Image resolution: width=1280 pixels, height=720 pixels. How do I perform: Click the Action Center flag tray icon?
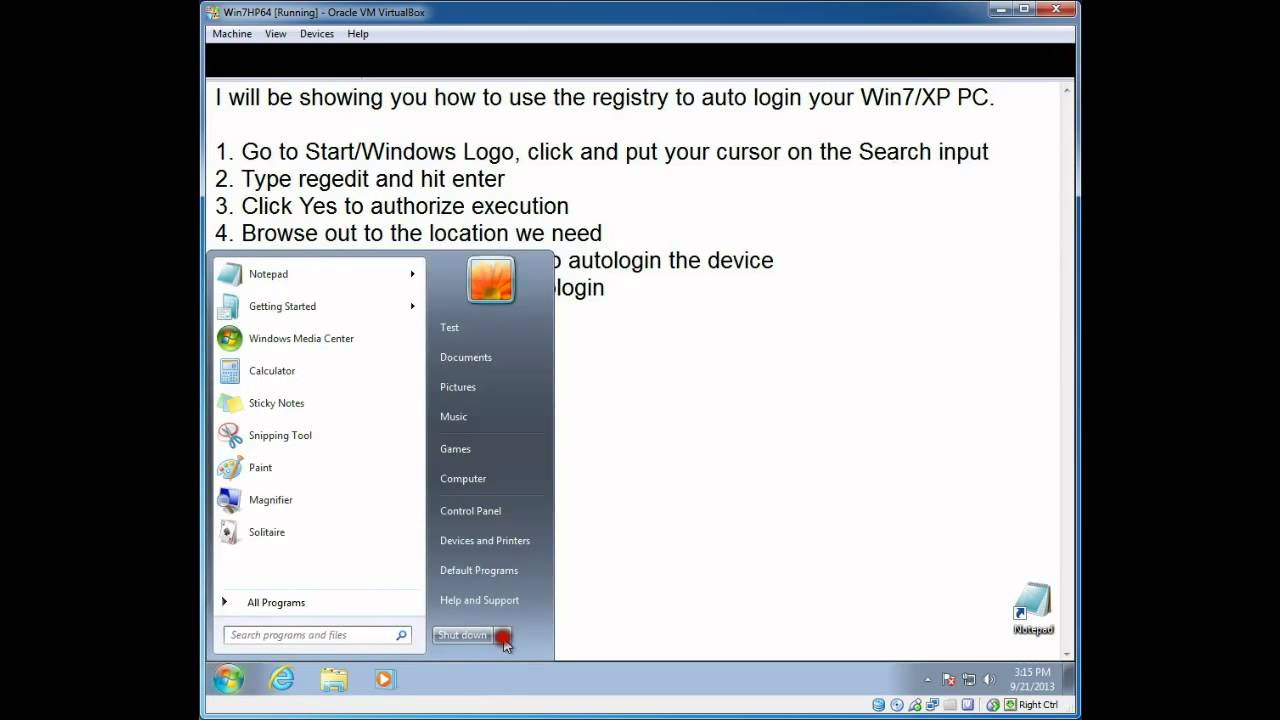tap(950, 680)
